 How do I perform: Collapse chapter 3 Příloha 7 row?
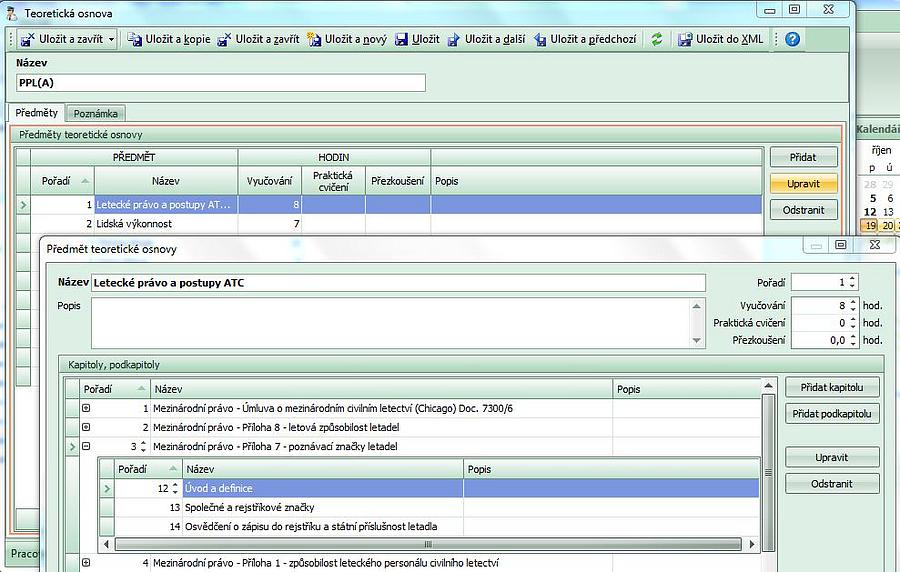coord(86,446)
